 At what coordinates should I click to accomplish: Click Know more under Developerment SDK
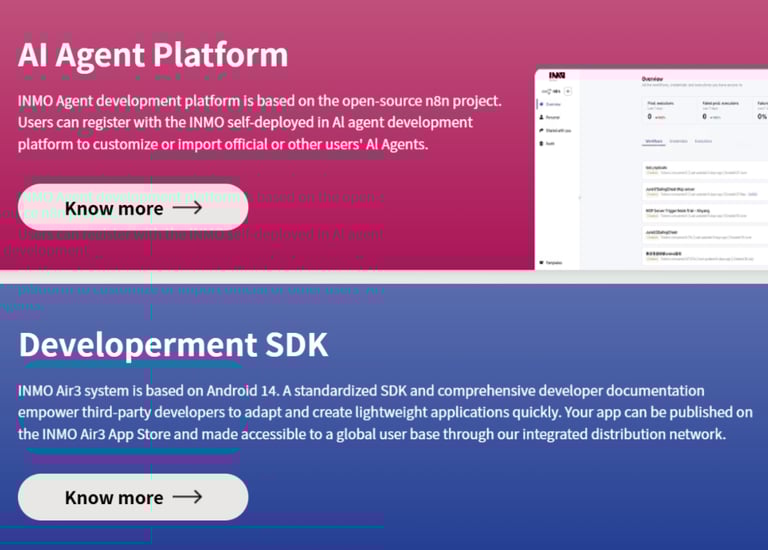133,497
